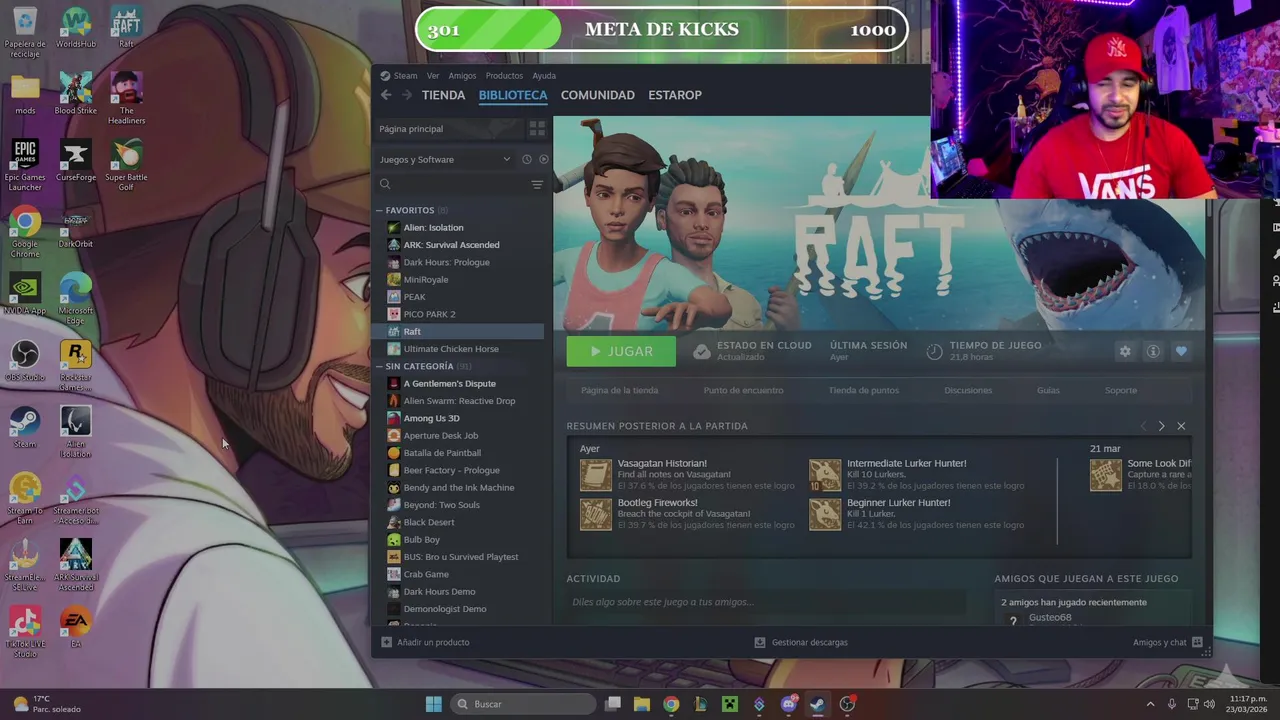Viewport: 1280px width, 720px height.
Task: Show previous post-game summary page
Action: point(1144,426)
